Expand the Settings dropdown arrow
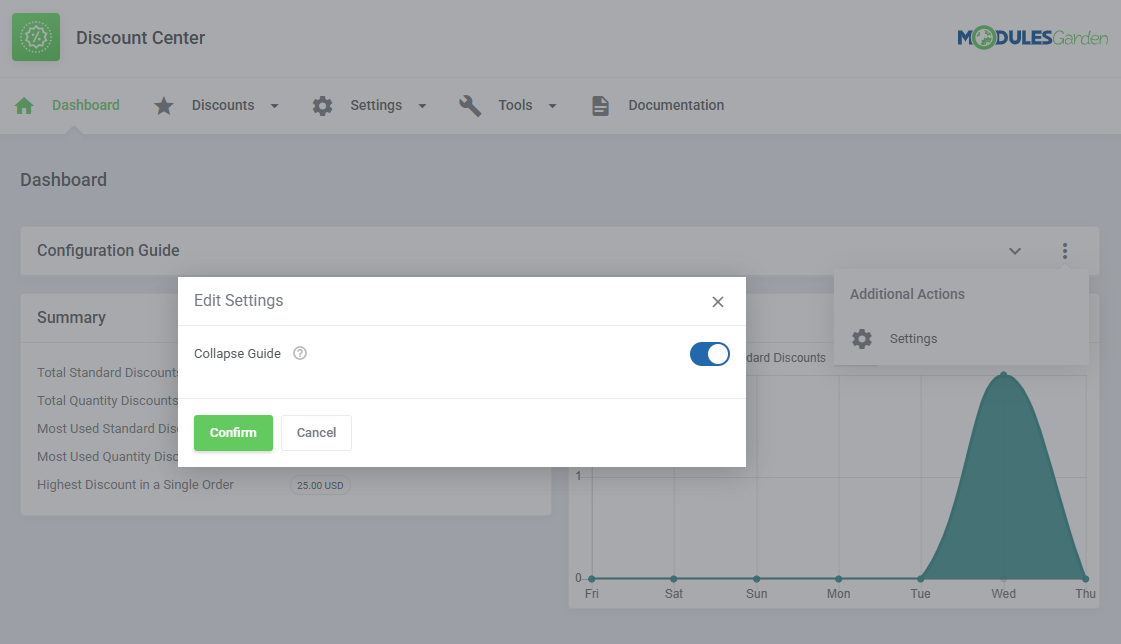Viewport: 1121px width, 644px height. point(423,106)
